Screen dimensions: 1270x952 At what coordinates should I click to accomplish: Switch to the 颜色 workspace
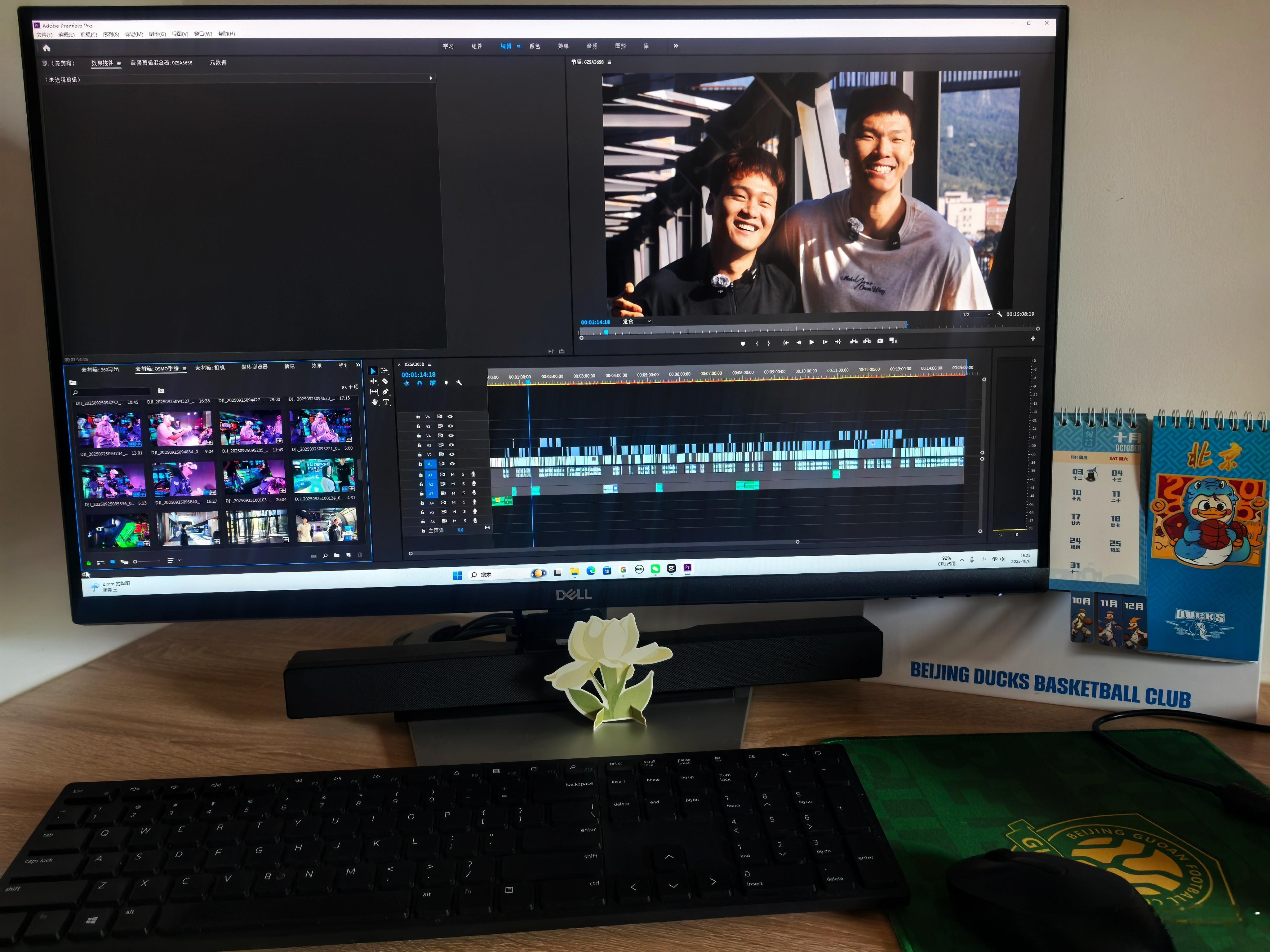535,46
